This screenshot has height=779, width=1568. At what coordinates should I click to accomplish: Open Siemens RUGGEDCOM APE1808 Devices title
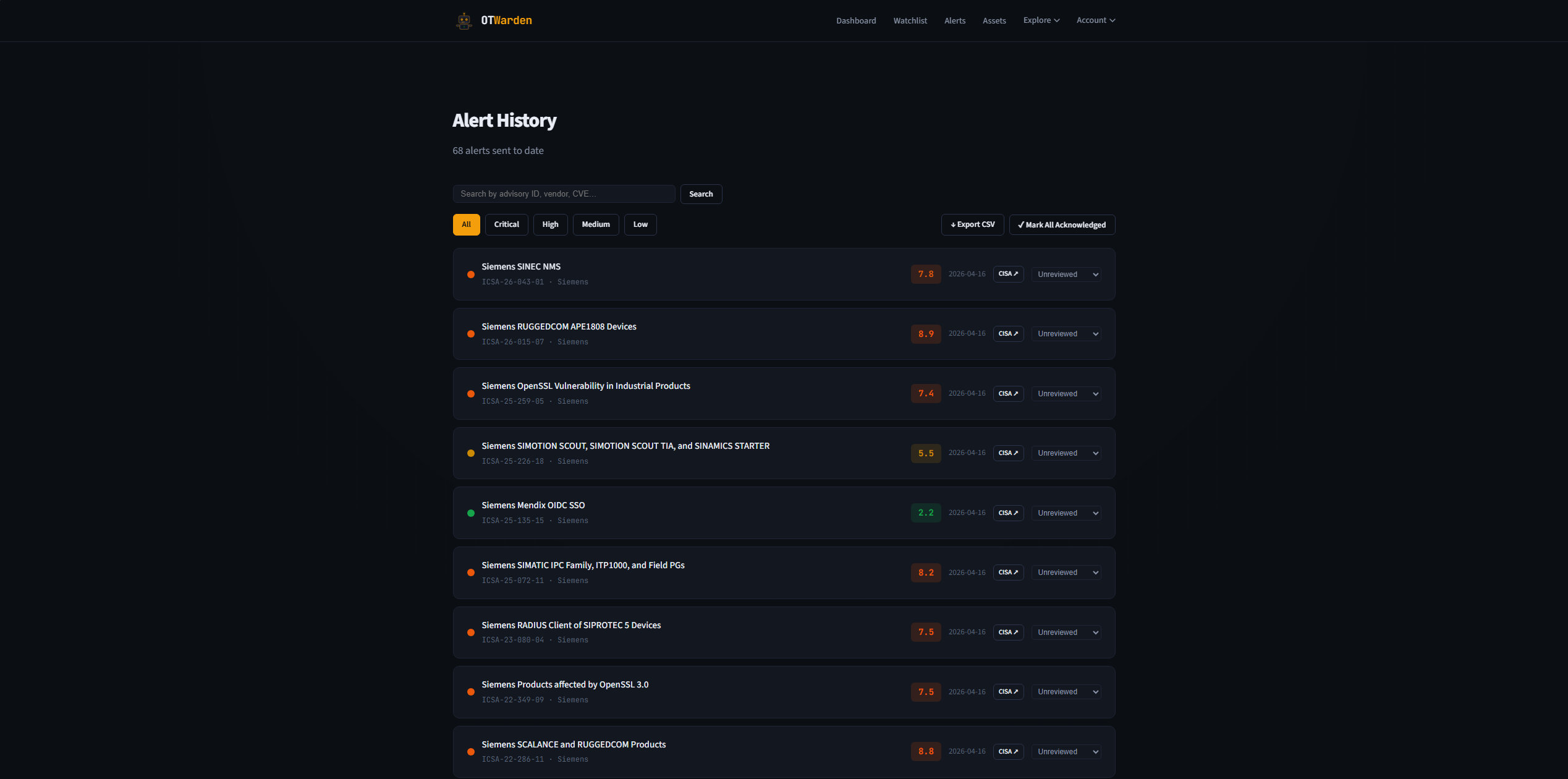pyautogui.click(x=559, y=326)
